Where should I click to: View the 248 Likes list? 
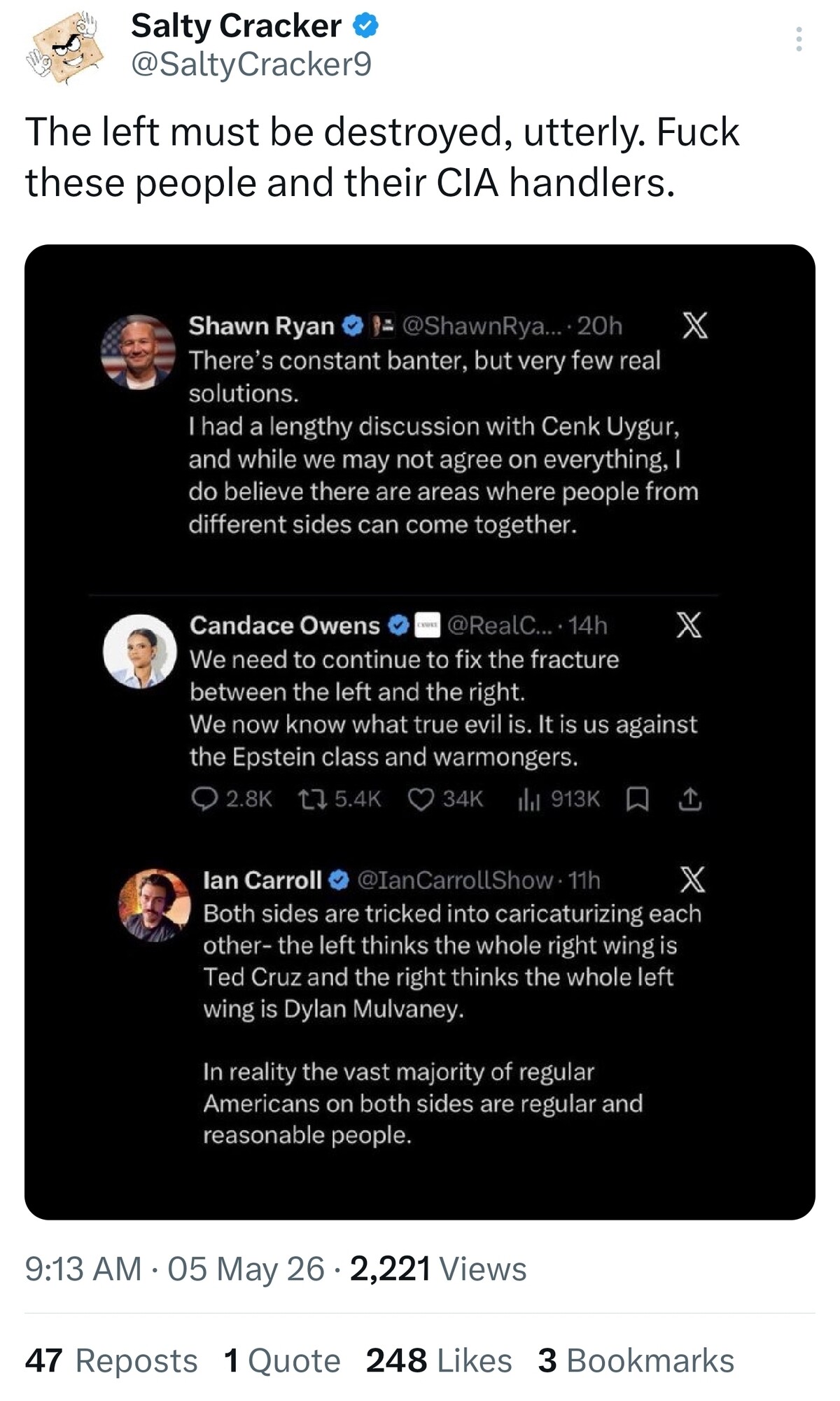pos(439,1360)
